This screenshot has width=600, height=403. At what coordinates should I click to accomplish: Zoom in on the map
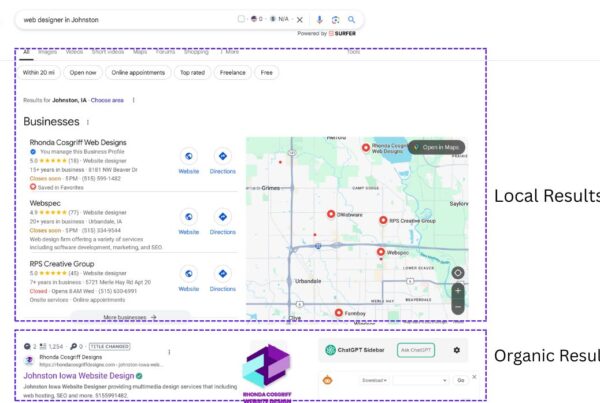tap(458, 290)
